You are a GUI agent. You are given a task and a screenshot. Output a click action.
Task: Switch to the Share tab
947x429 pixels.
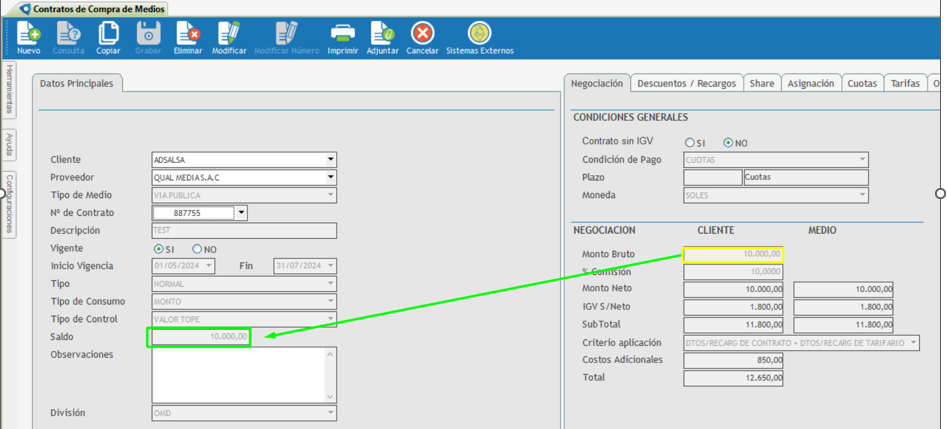[x=762, y=84]
